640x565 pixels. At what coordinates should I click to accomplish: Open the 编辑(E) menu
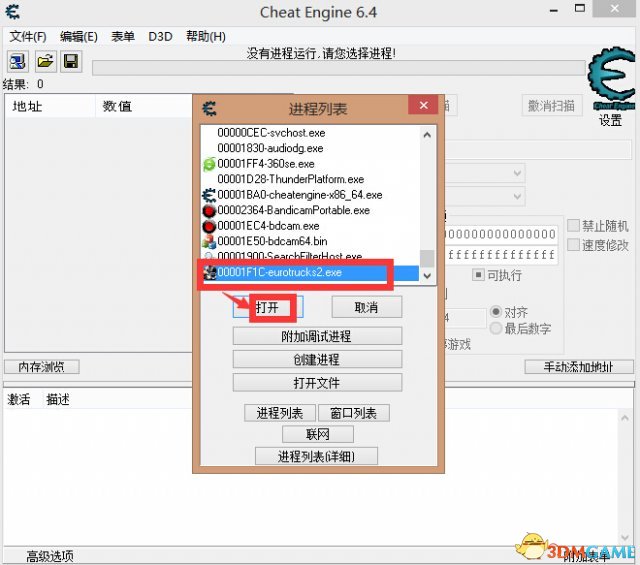(79, 37)
